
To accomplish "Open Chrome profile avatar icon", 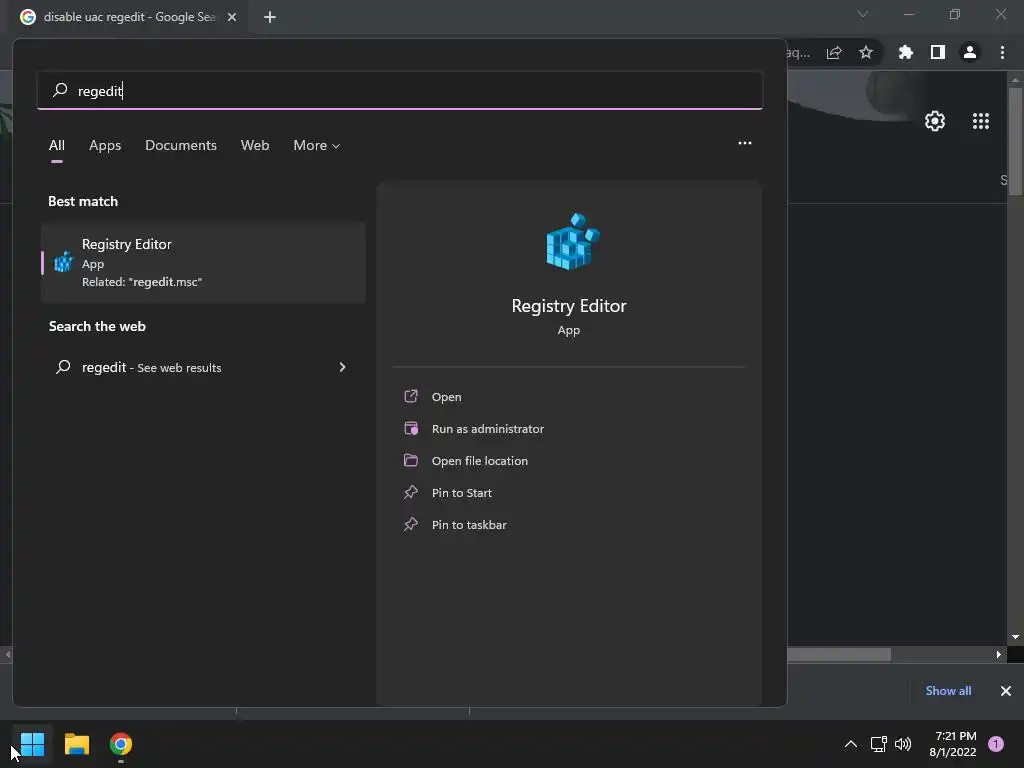I will (x=970, y=52).
